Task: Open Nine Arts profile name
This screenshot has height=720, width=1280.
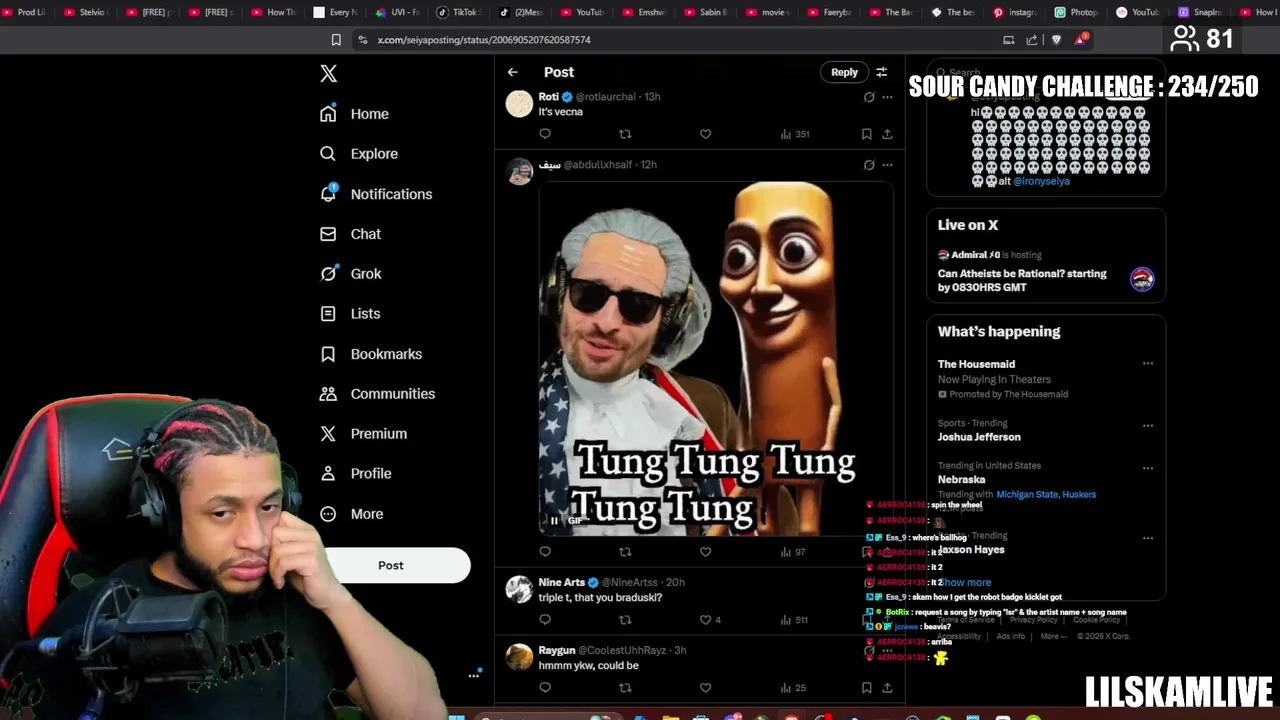Action: coord(562,582)
